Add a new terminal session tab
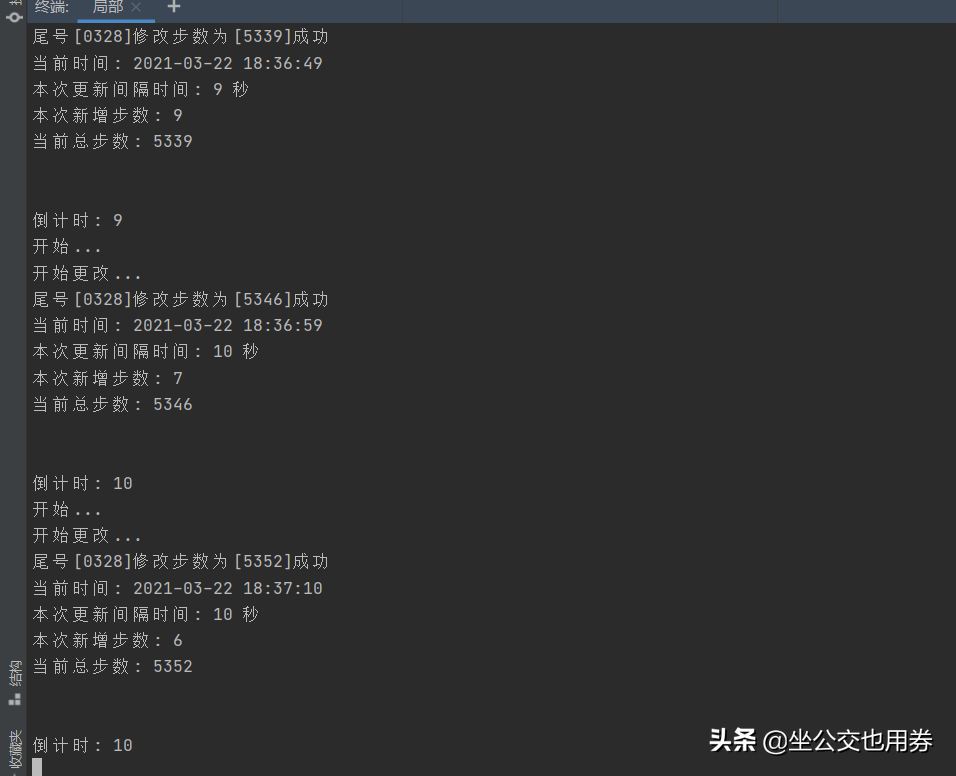 click(x=174, y=7)
